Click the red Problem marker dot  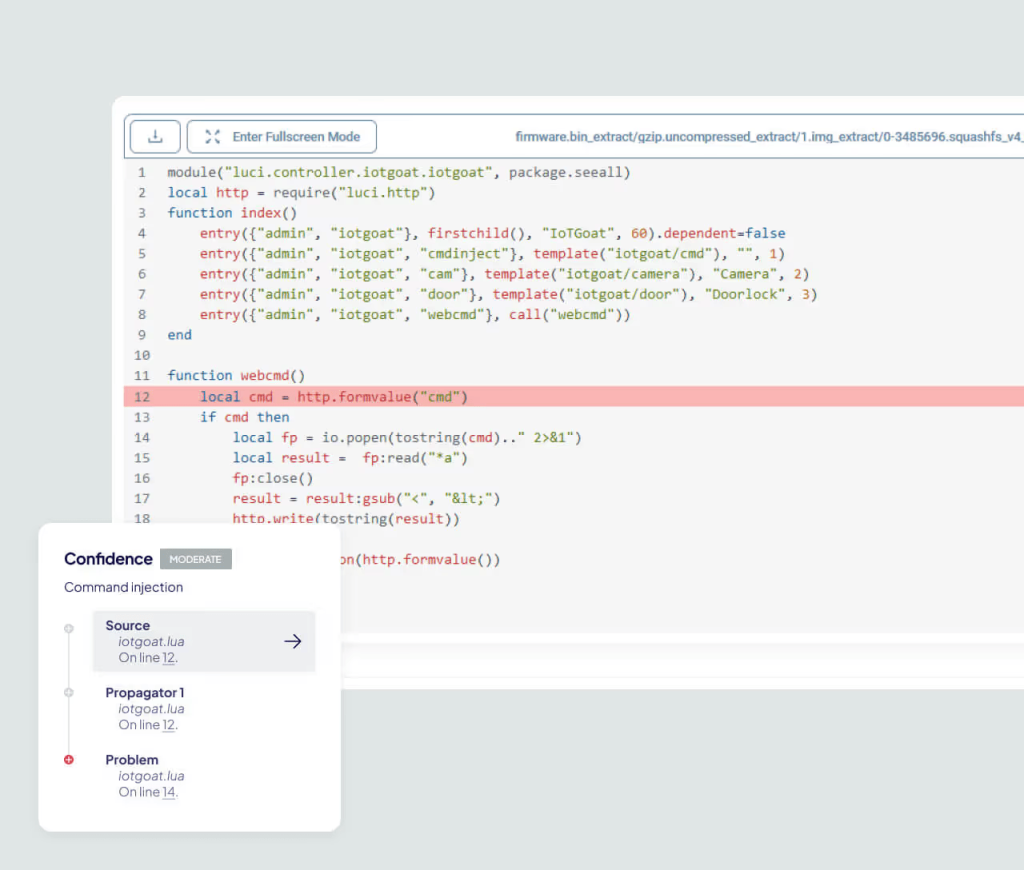69,760
